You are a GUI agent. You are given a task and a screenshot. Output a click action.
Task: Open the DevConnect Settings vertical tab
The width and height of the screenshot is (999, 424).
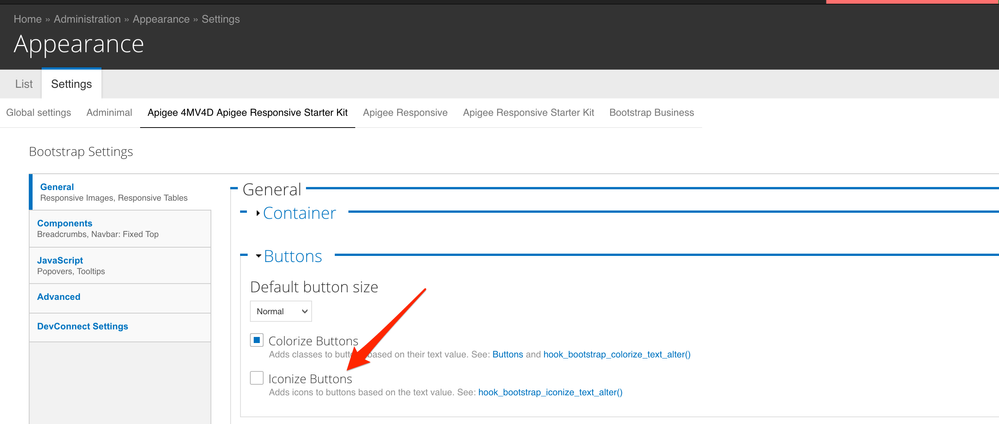pyautogui.click(x=120, y=326)
